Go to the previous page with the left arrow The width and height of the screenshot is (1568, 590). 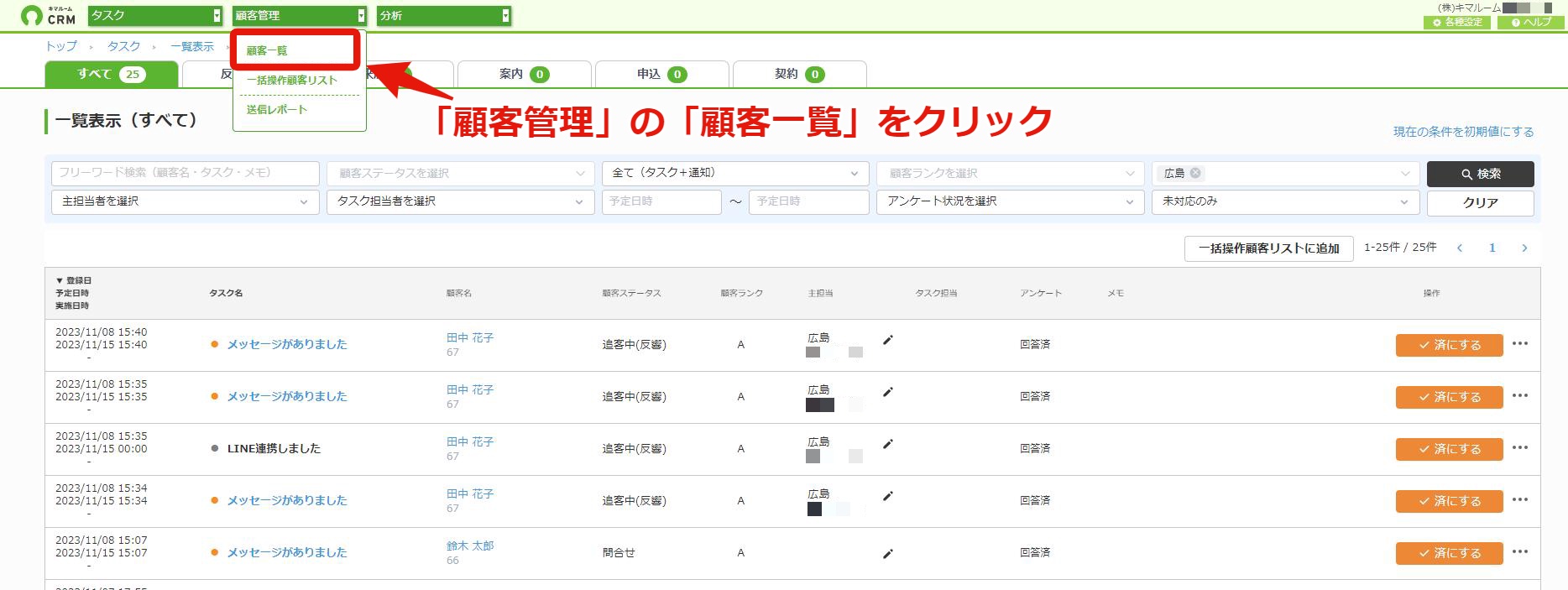click(x=1460, y=248)
